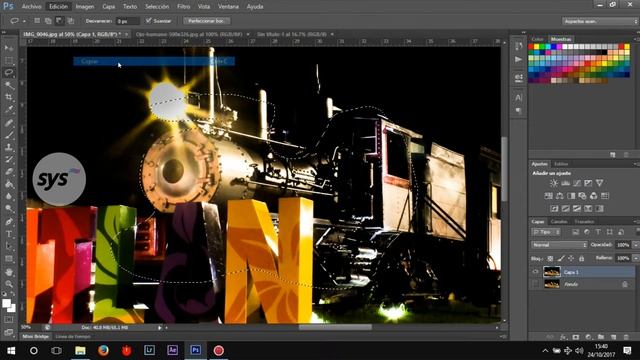Screen dimensions: 640x360
Task: Toggle lock position
Action: pos(571,258)
